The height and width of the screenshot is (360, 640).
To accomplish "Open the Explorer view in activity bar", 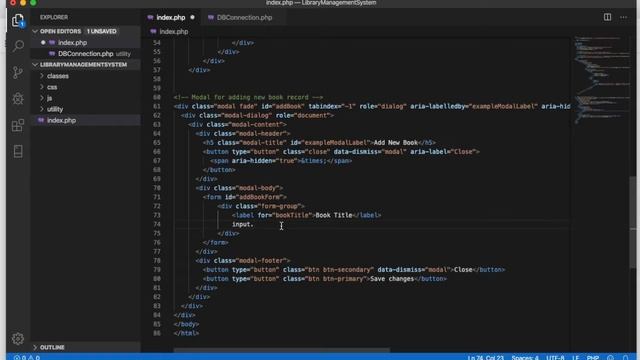I will click(18, 20).
